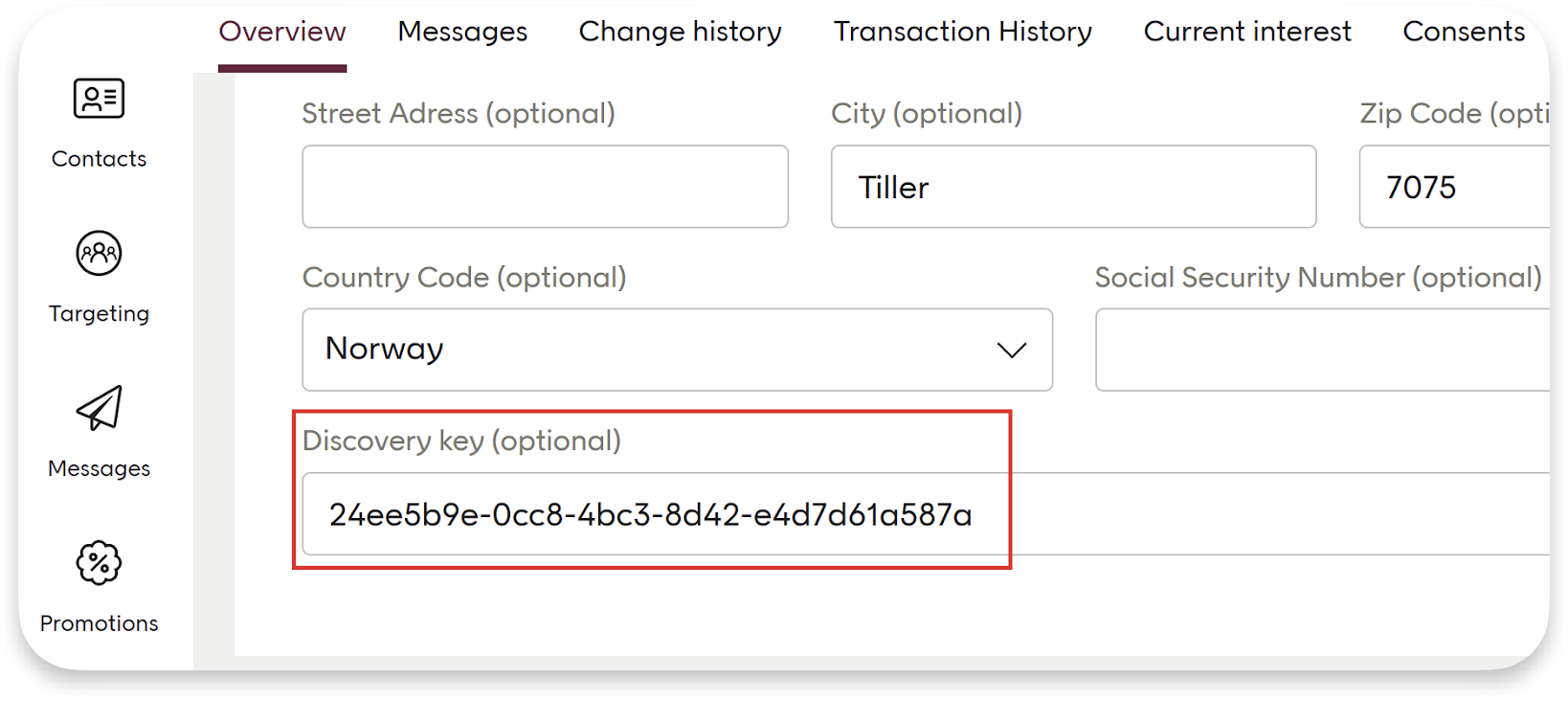Click the Promotions label in sidebar

pyautogui.click(x=99, y=623)
